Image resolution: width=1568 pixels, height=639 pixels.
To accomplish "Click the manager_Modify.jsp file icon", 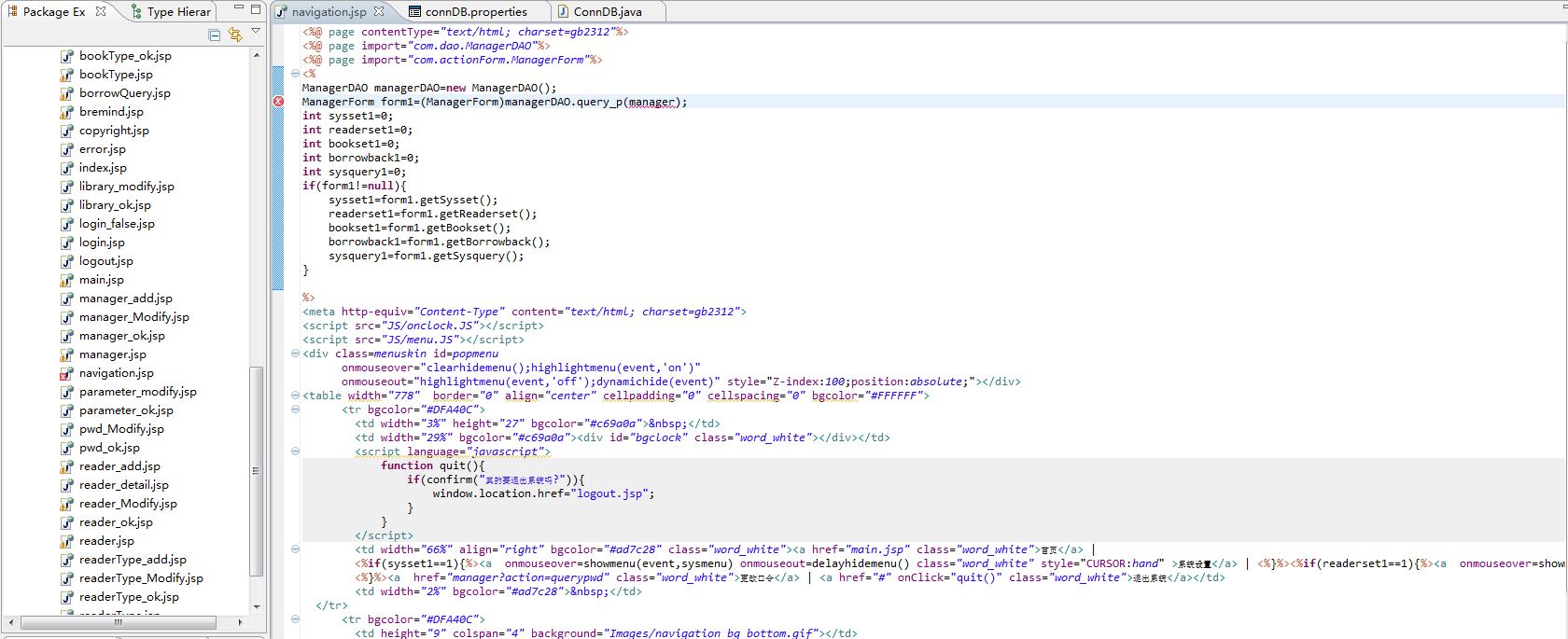I will tap(67, 317).
